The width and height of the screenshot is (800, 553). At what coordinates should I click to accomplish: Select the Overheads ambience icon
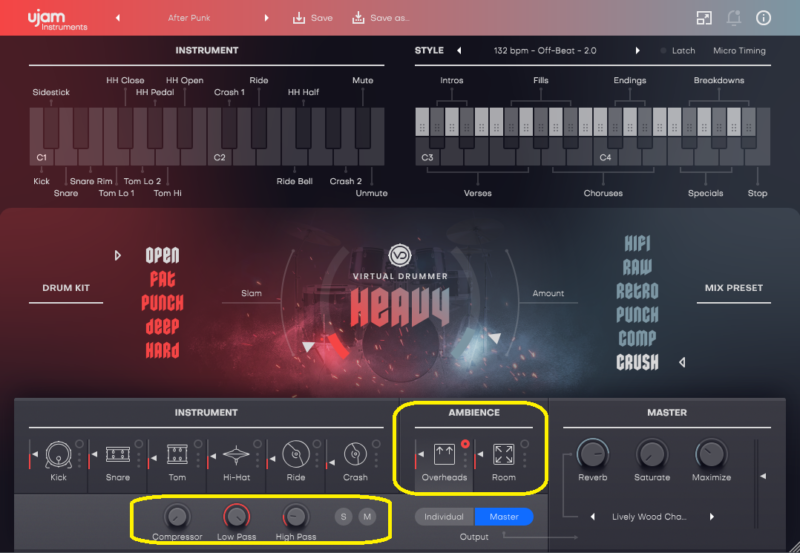(444, 455)
